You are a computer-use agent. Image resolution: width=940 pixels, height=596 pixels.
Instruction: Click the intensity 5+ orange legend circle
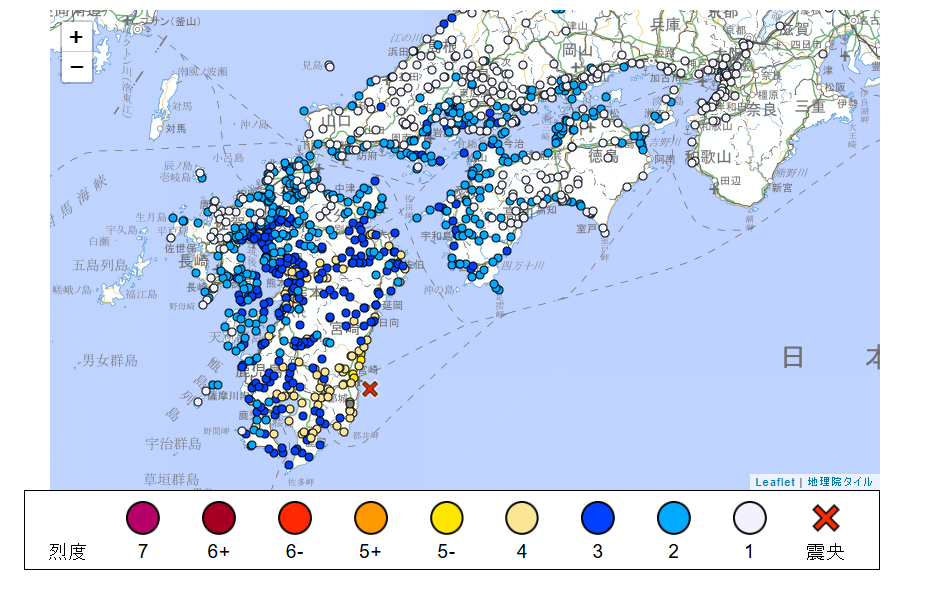point(370,518)
